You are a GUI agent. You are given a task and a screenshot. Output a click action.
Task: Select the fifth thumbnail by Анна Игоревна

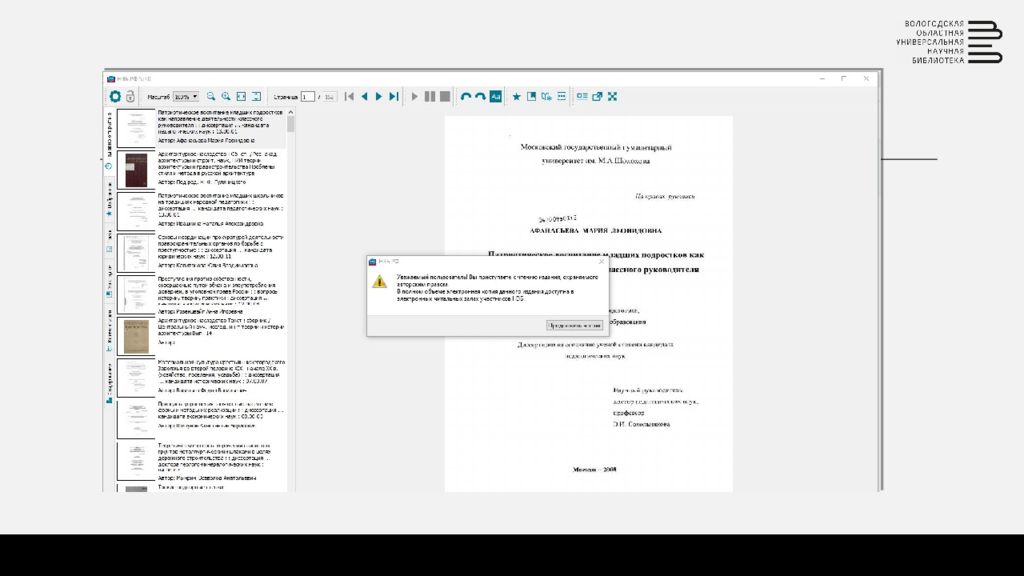click(x=136, y=295)
